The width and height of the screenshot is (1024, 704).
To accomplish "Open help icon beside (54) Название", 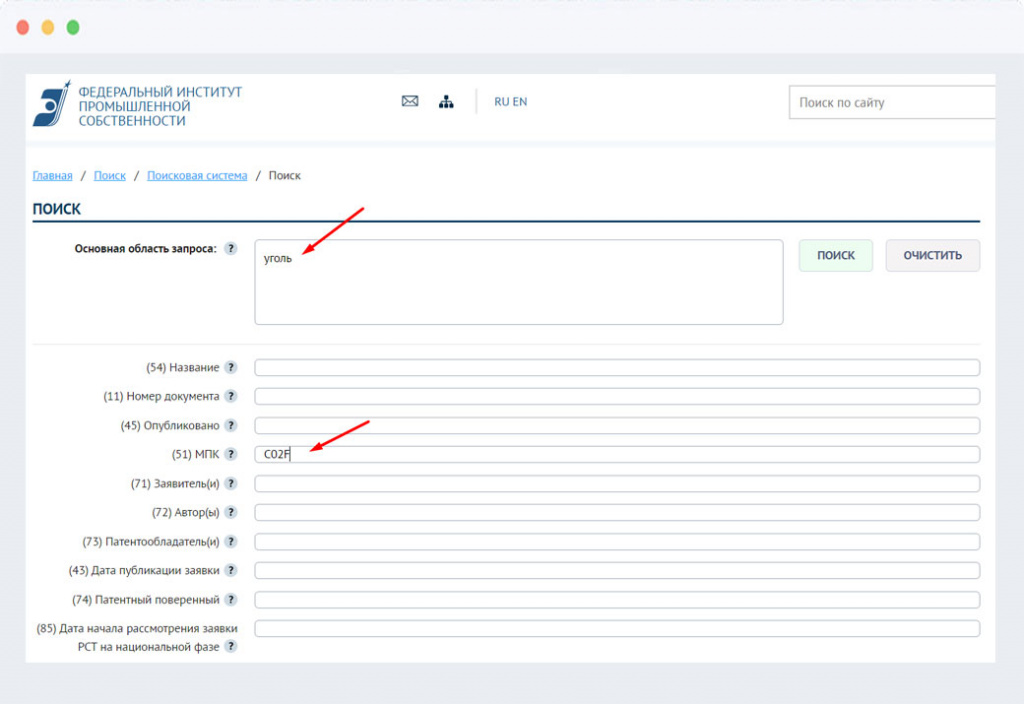I will coord(231,368).
